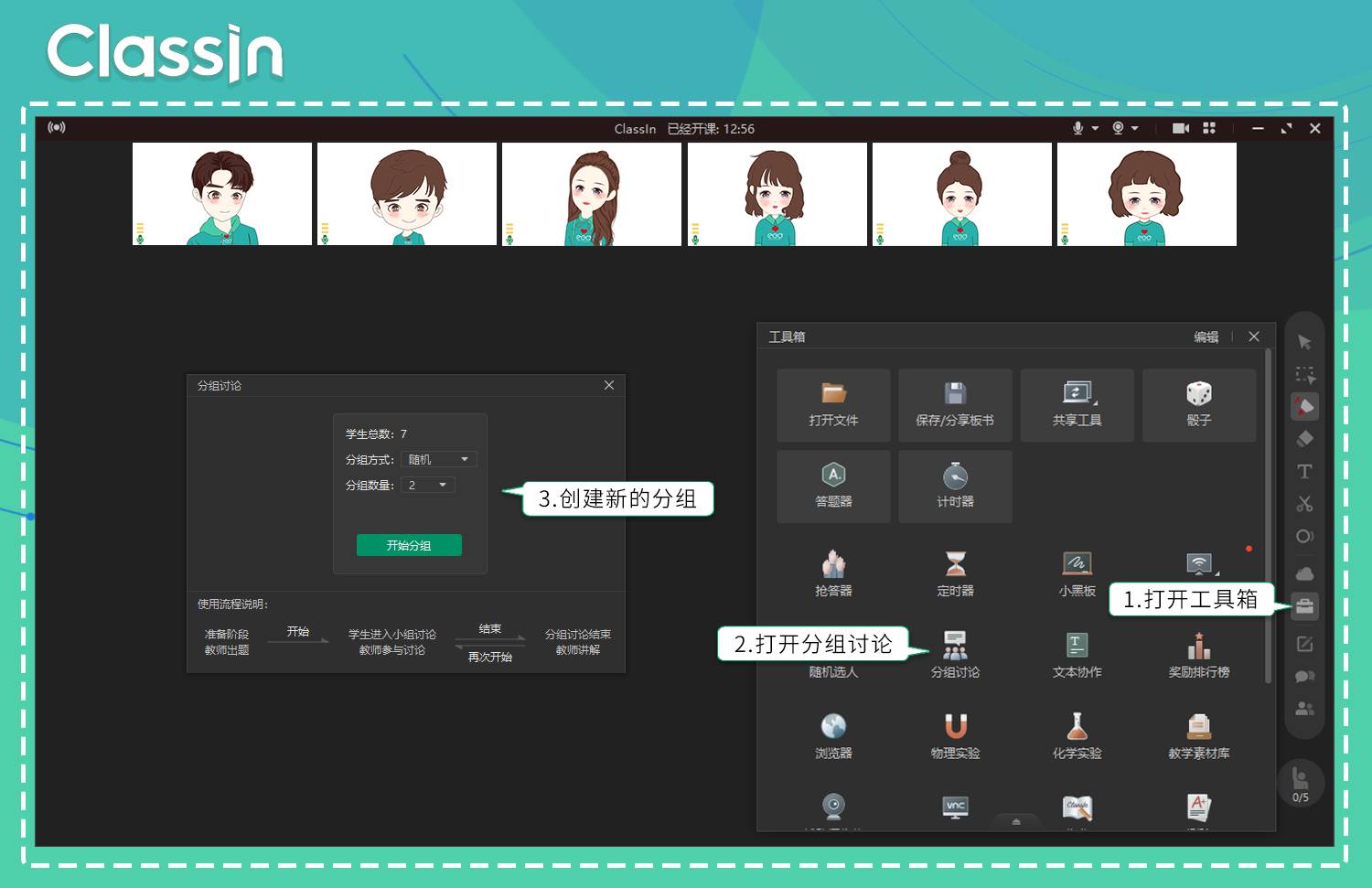
Task: Select the second student with brown short hair
Action: [x=407, y=194]
